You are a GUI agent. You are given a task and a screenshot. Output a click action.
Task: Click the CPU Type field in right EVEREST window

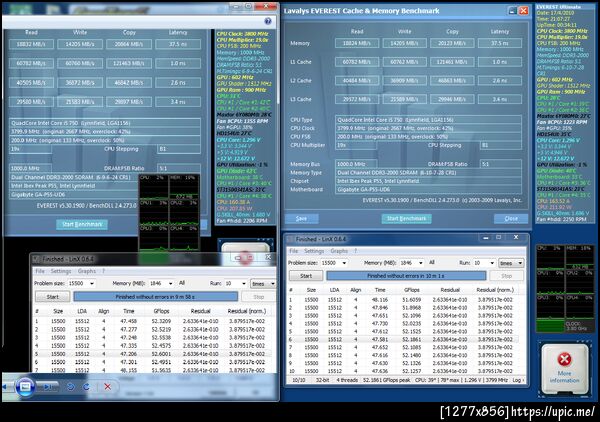pos(428,120)
